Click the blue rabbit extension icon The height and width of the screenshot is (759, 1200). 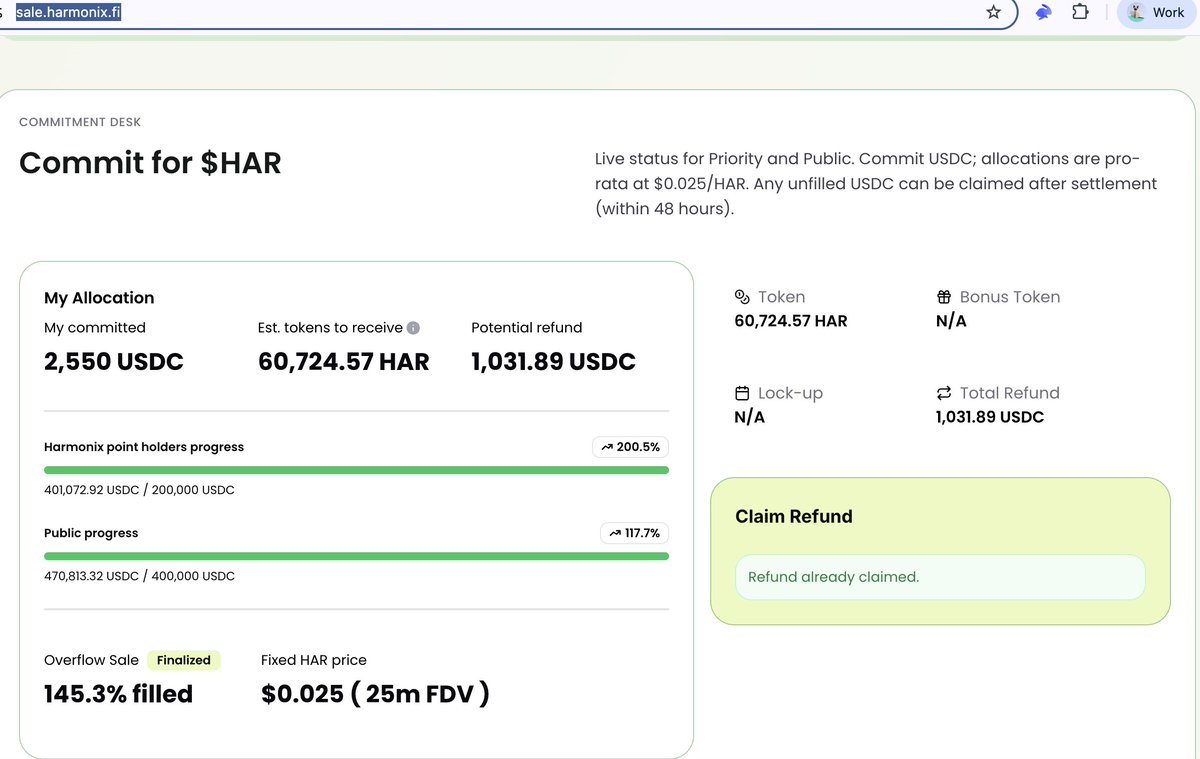point(1042,12)
